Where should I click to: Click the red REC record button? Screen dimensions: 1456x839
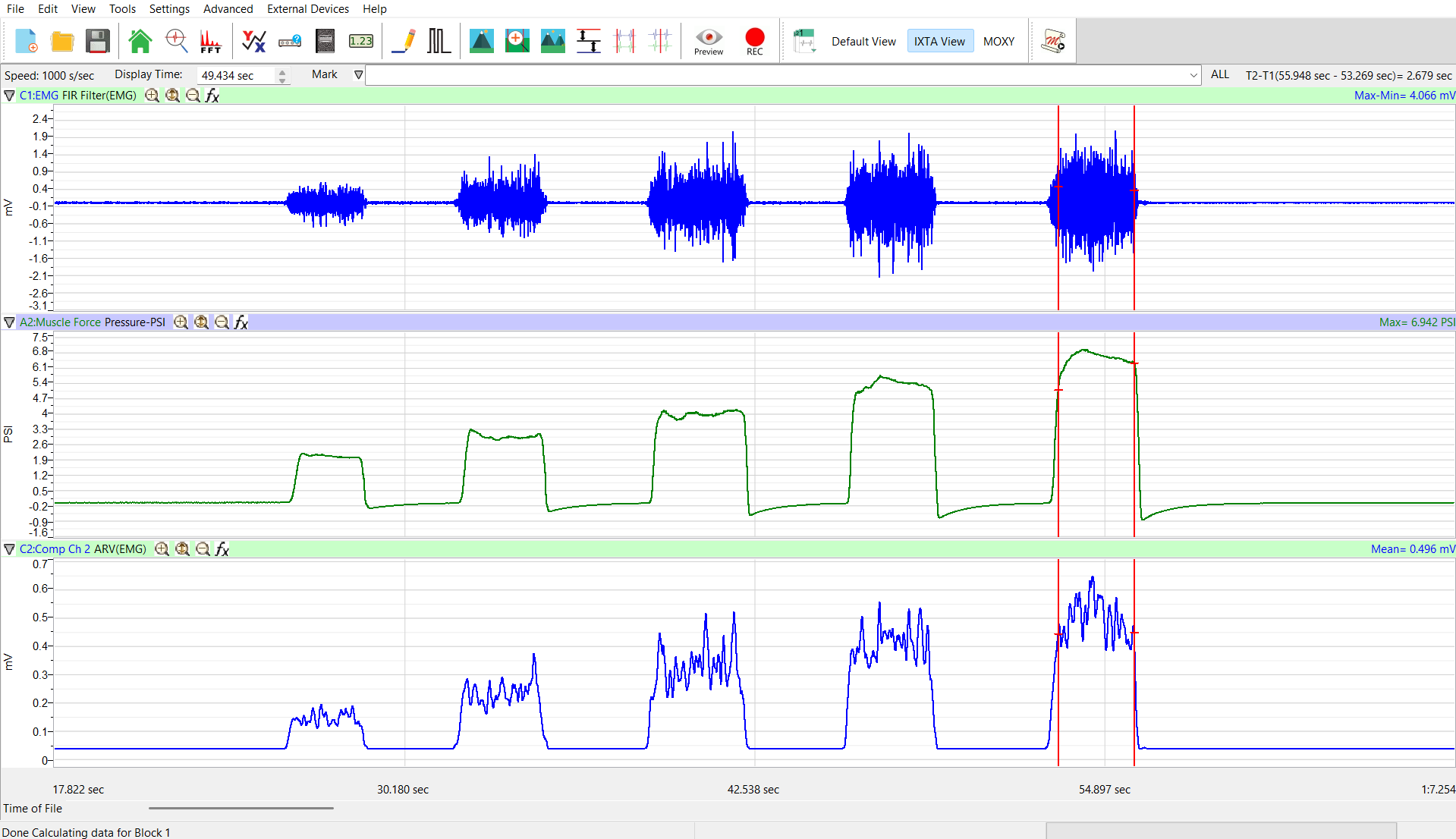coord(754,41)
